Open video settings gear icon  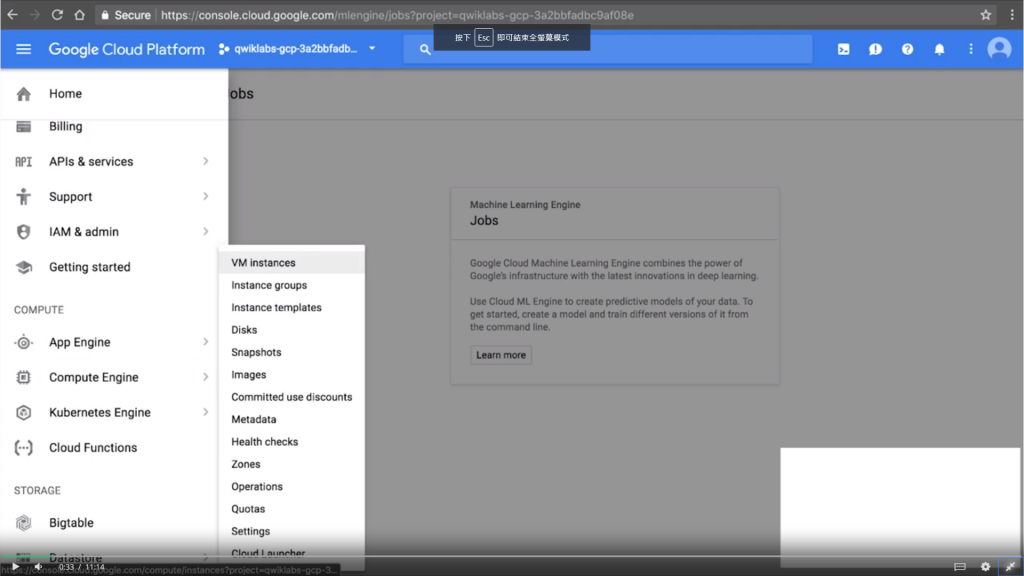(x=985, y=567)
